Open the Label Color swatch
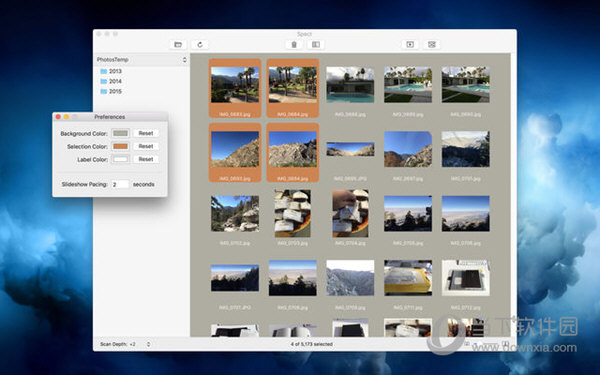Image resolution: width=600 pixels, height=375 pixels. pos(121,159)
